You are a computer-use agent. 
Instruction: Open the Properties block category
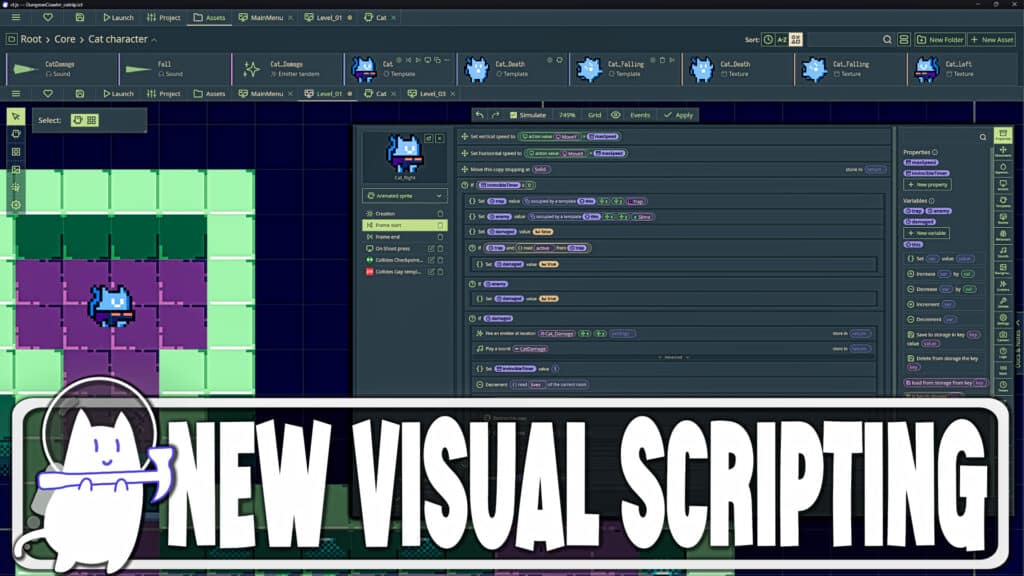[1003, 135]
